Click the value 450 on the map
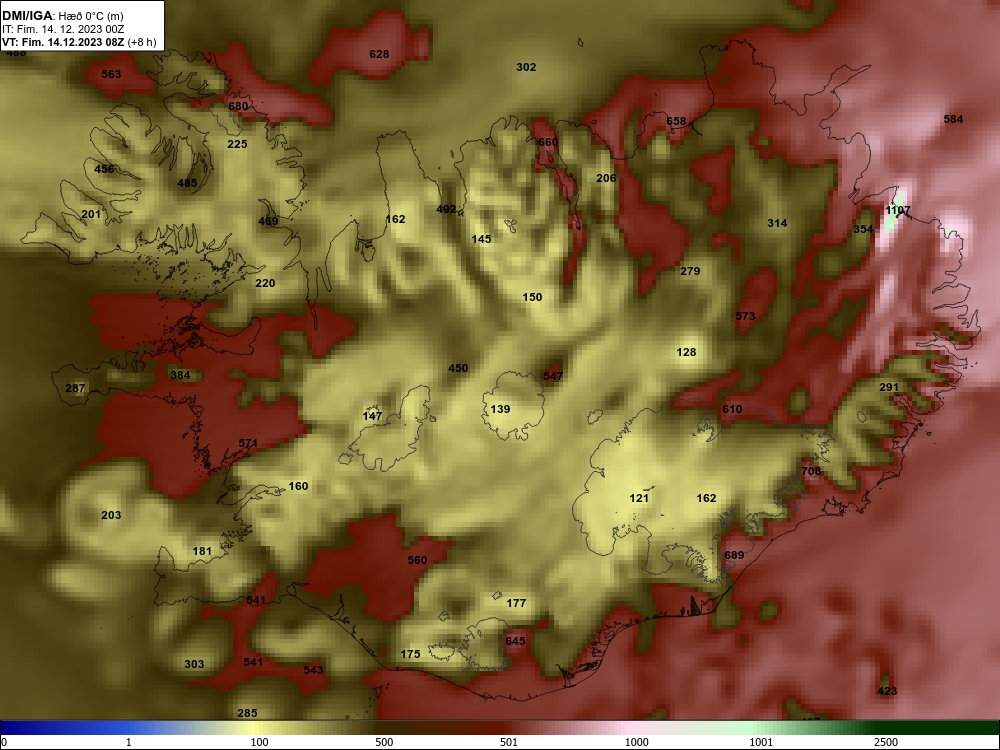This screenshot has height=750, width=1000. coord(458,368)
